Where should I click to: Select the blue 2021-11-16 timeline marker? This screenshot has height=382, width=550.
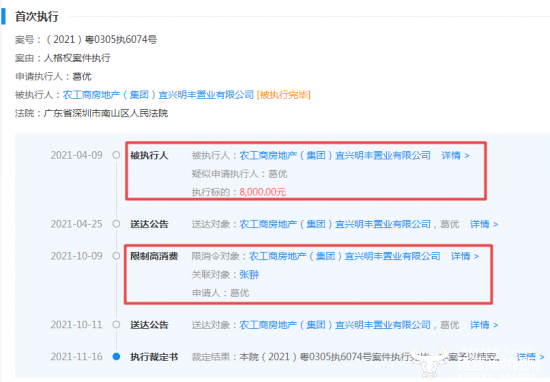116,357
